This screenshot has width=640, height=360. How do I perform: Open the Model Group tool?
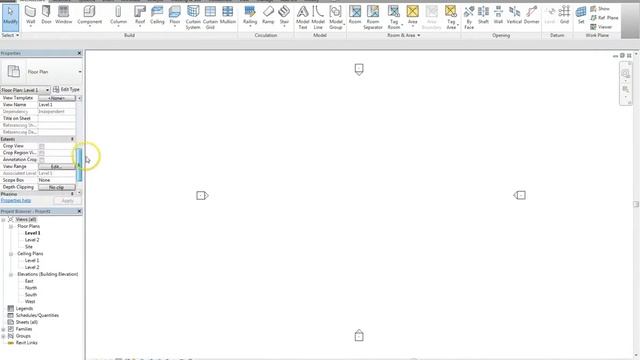(336, 17)
